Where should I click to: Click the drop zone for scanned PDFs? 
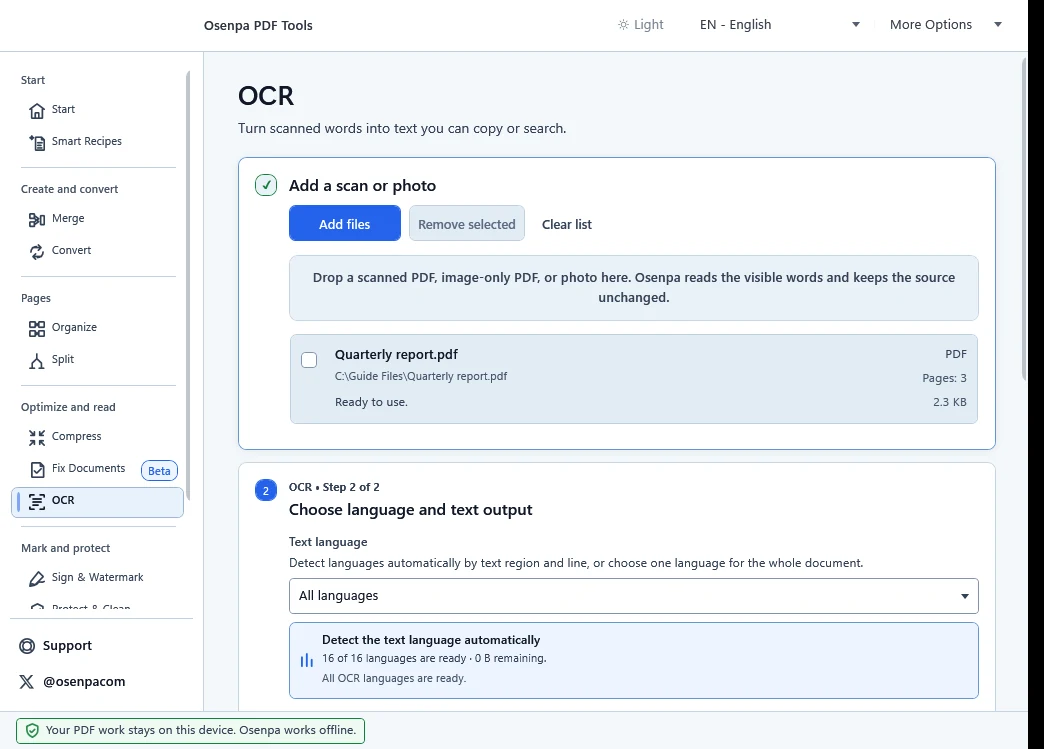tap(634, 288)
